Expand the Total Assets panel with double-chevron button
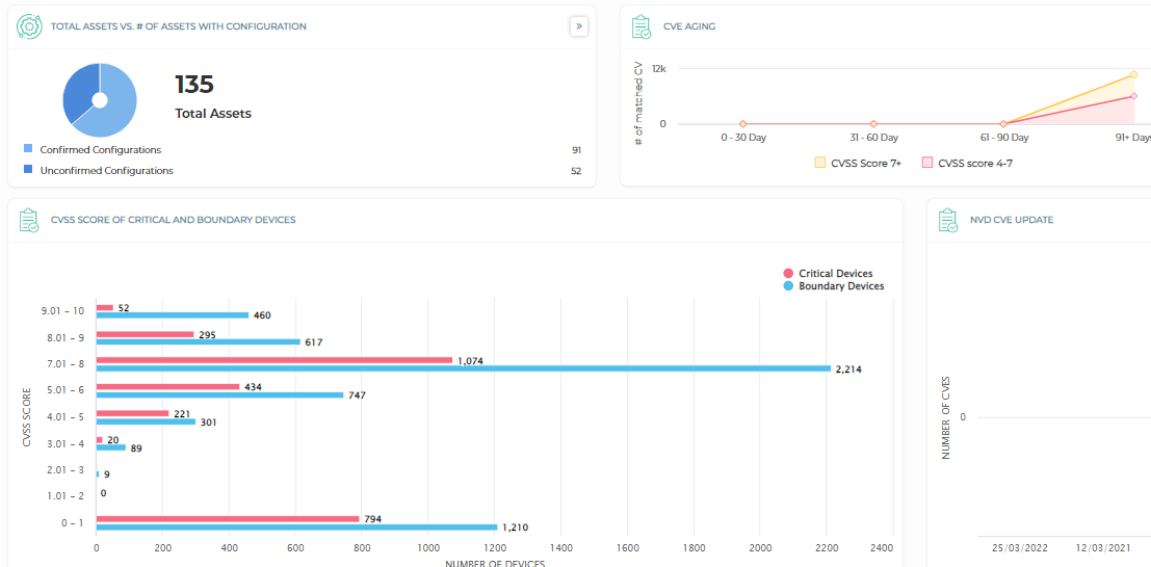Screen dimensions: 1151x567 click(579, 26)
